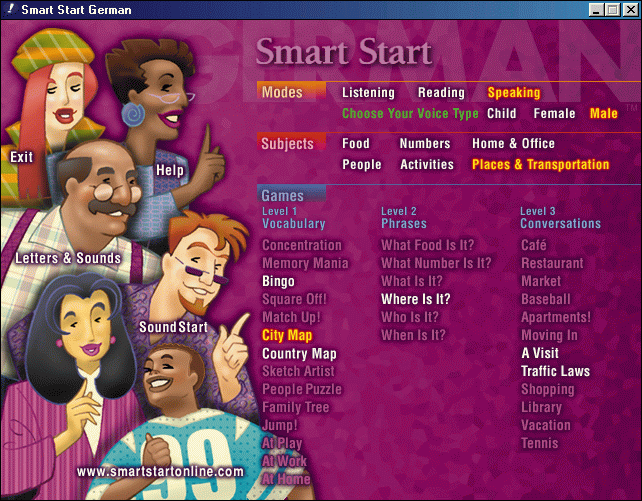Switch subject to Activities
This screenshot has width=642, height=501.
coord(427,164)
